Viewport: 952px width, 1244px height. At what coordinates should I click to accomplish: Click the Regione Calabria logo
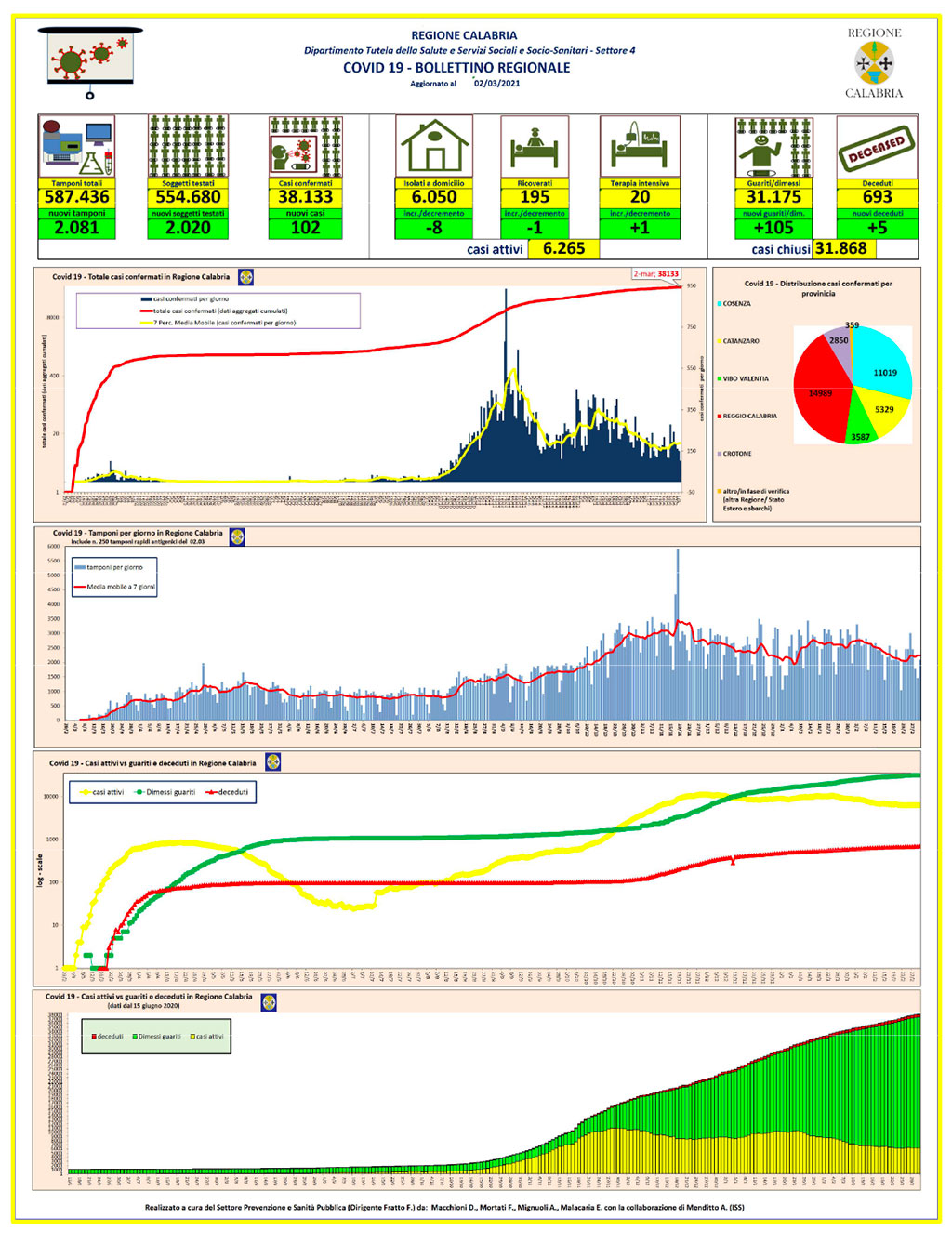[874, 63]
